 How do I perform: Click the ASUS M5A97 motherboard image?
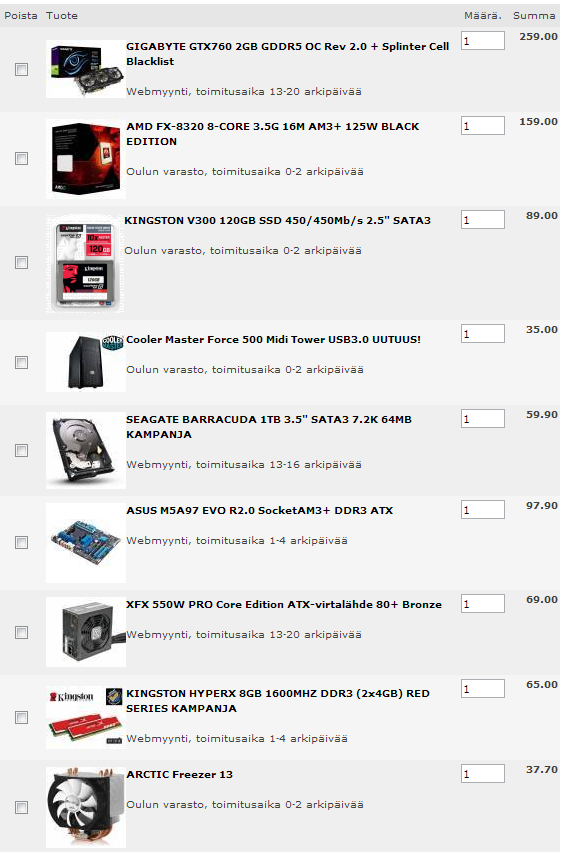86,543
